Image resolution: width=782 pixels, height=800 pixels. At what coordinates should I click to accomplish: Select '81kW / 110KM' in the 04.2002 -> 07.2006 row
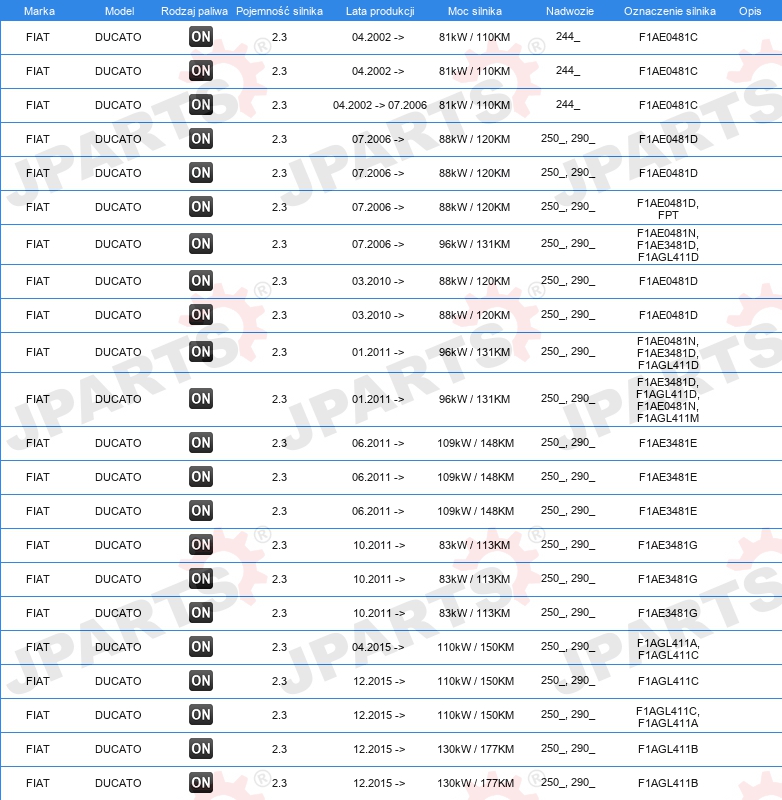474,105
